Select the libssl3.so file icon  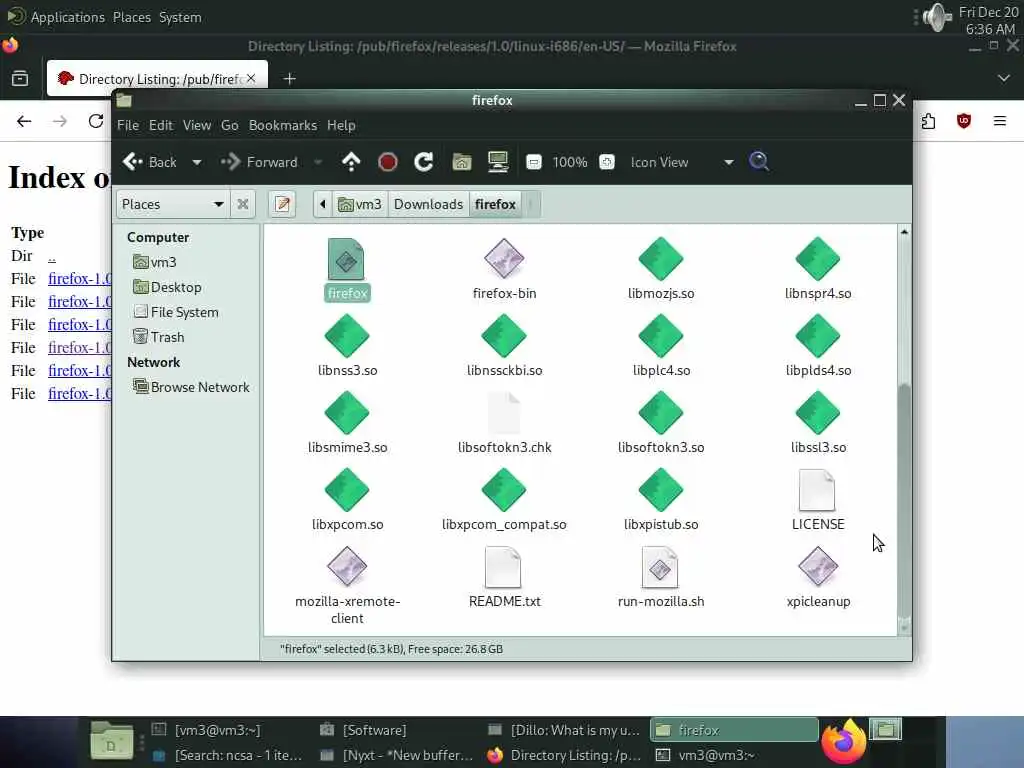click(x=818, y=413)
